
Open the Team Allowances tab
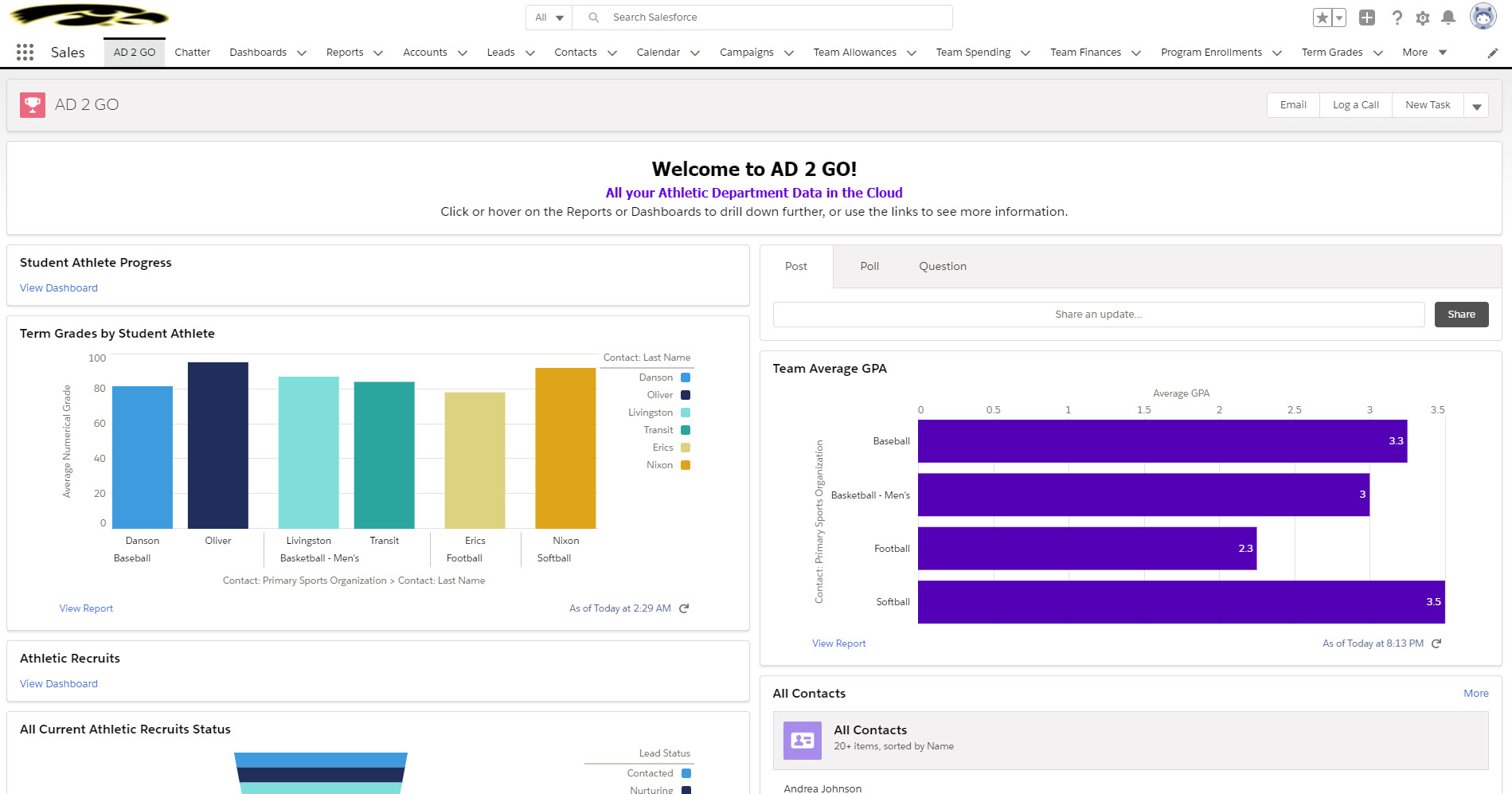(x=854, y=53)
